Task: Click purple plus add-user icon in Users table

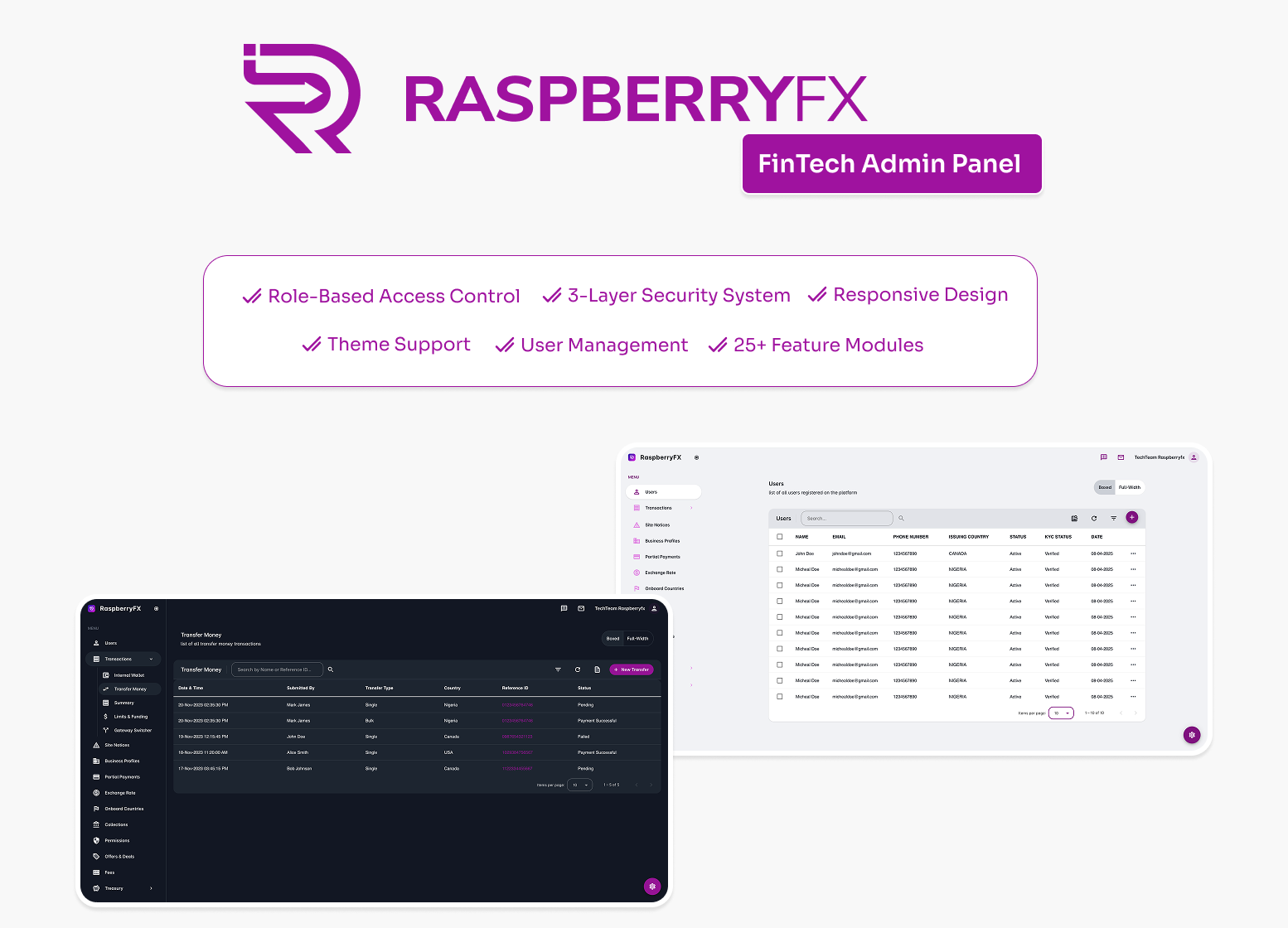Action: pyautogui.click(x=1131, y=518)
